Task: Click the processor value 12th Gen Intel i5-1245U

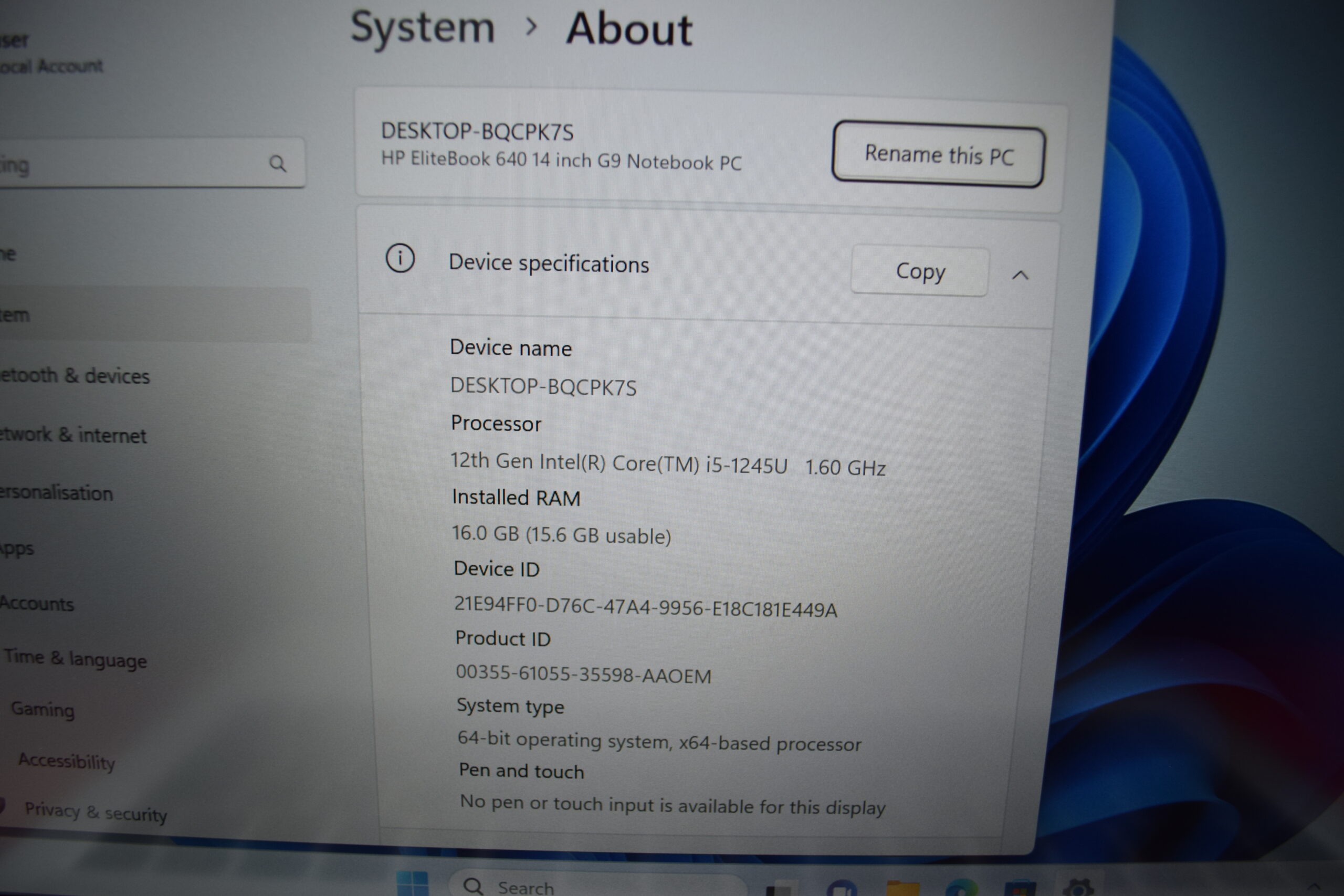Action: [667, 464]
